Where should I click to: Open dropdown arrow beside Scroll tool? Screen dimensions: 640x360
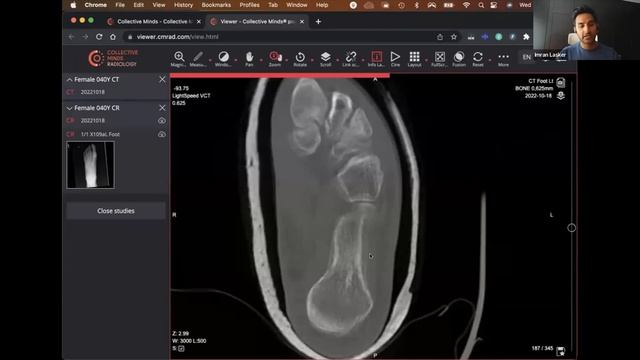[338, 60]
